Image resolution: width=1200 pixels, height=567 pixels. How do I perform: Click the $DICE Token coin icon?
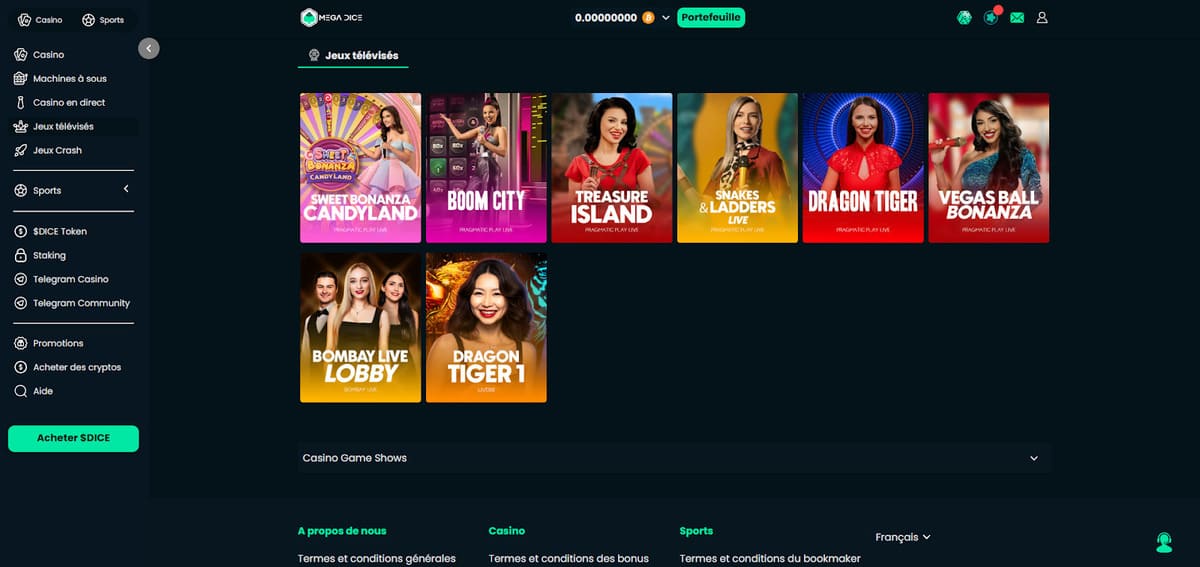coord(21,231)
